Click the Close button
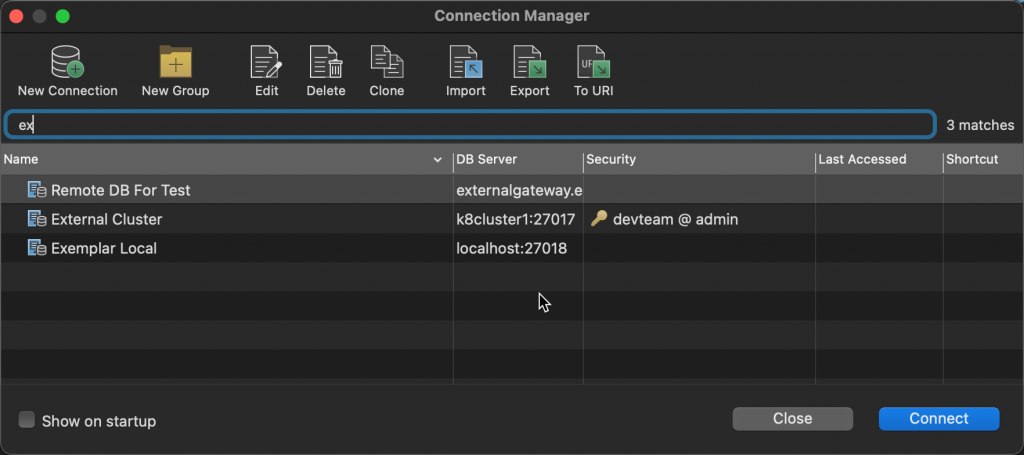This screenshot has height=455, width=1024. pyautogui.click(x=793, y=418)
